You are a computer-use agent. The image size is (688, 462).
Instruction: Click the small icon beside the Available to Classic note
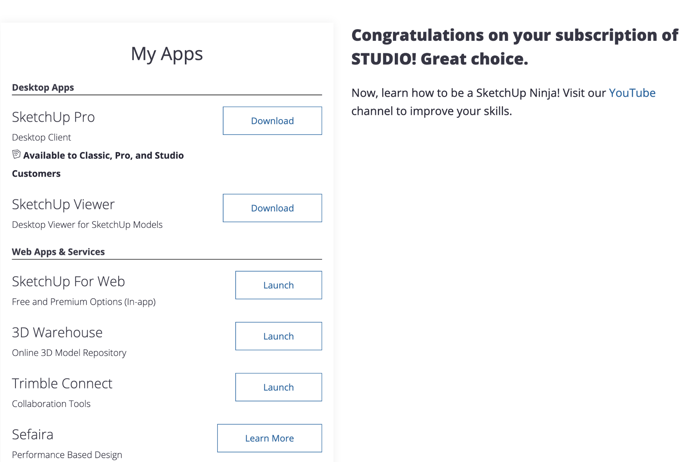coord(16,154)
